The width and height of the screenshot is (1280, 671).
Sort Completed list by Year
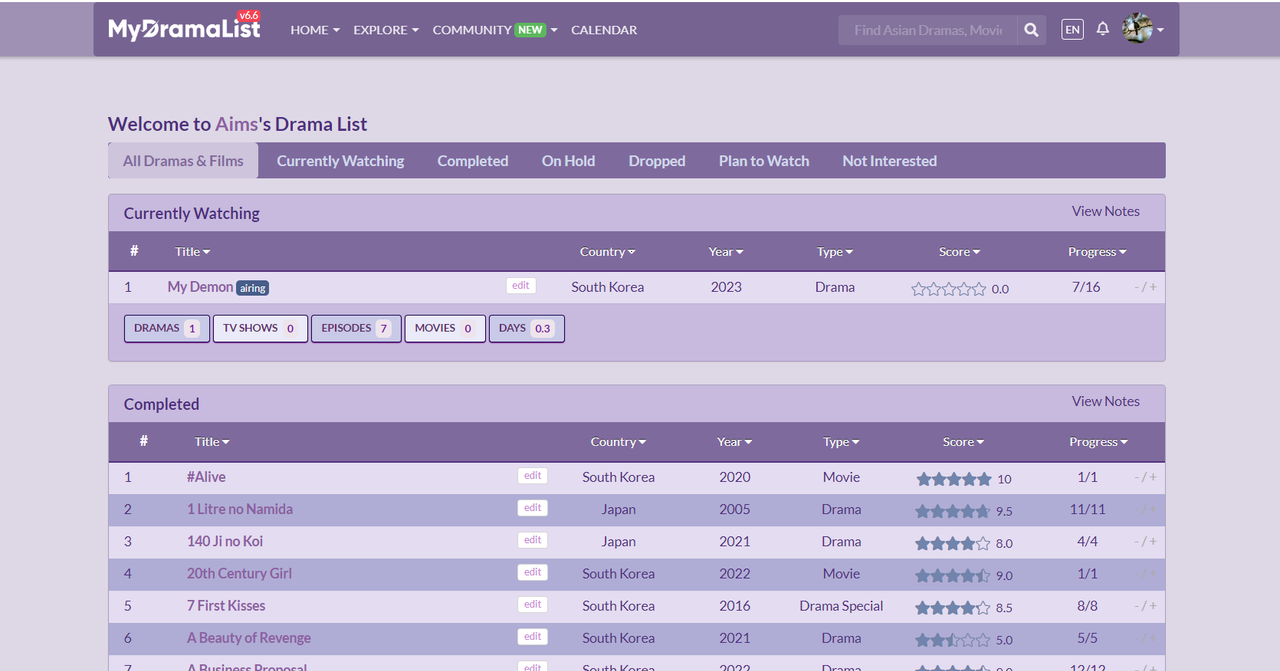734,442
